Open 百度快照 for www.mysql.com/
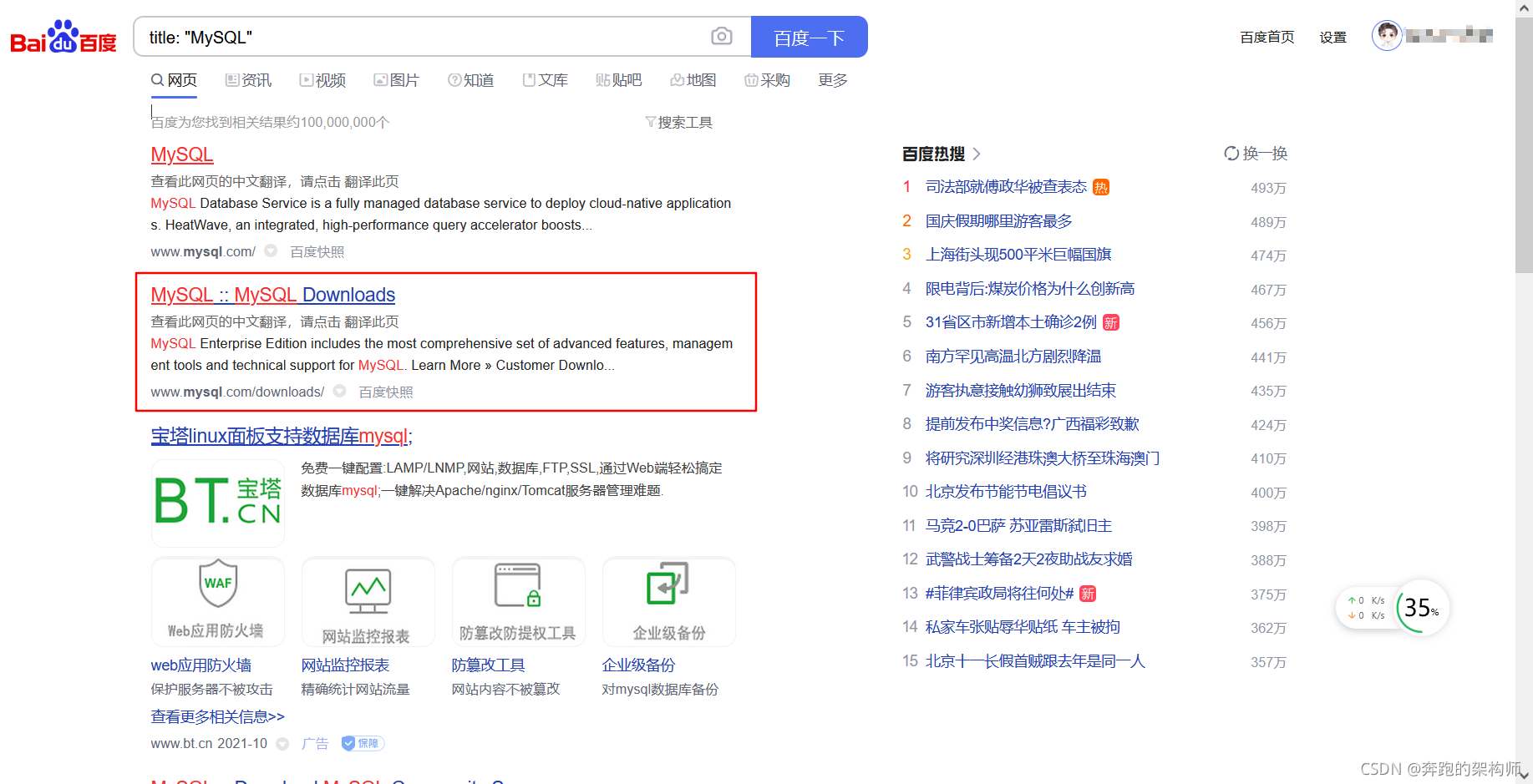Image resolution: width=1533 pixels, height=784 pixels. coord(317,252)
